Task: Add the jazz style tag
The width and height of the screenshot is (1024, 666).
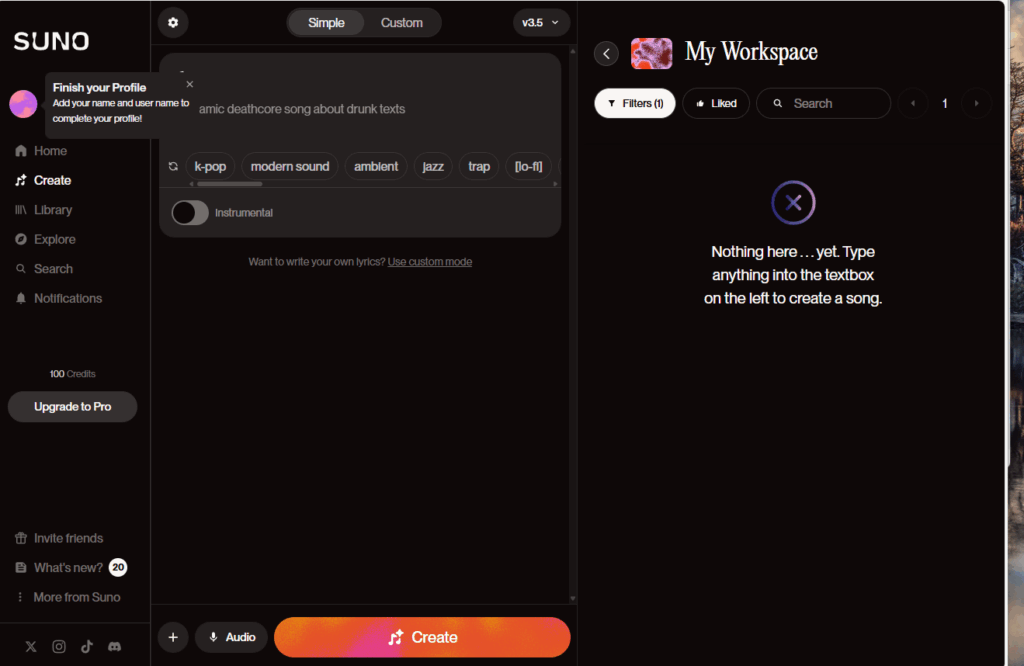Action: click(x=433, y=166)
